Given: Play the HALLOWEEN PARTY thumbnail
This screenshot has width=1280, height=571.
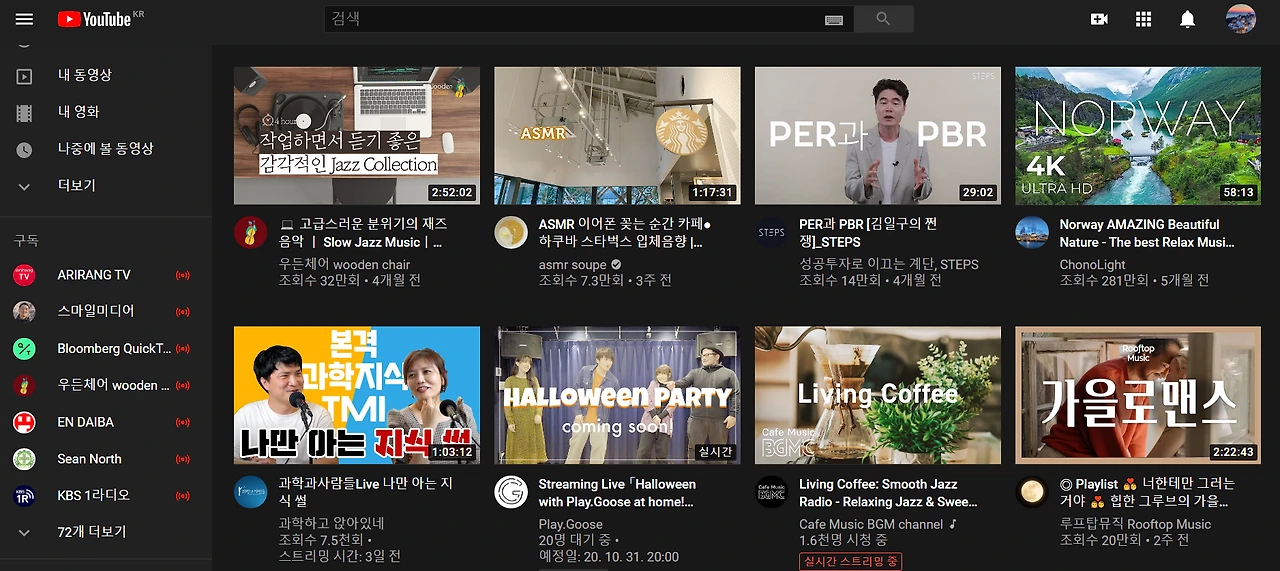Looking at the screenshot, I should click(x=617, y=396).
